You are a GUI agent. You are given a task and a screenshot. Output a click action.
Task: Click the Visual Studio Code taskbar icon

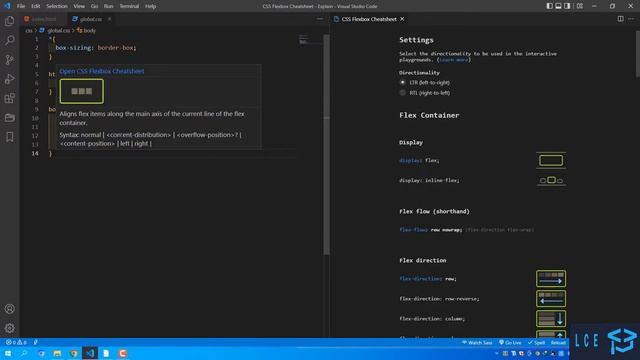[90, 353]
